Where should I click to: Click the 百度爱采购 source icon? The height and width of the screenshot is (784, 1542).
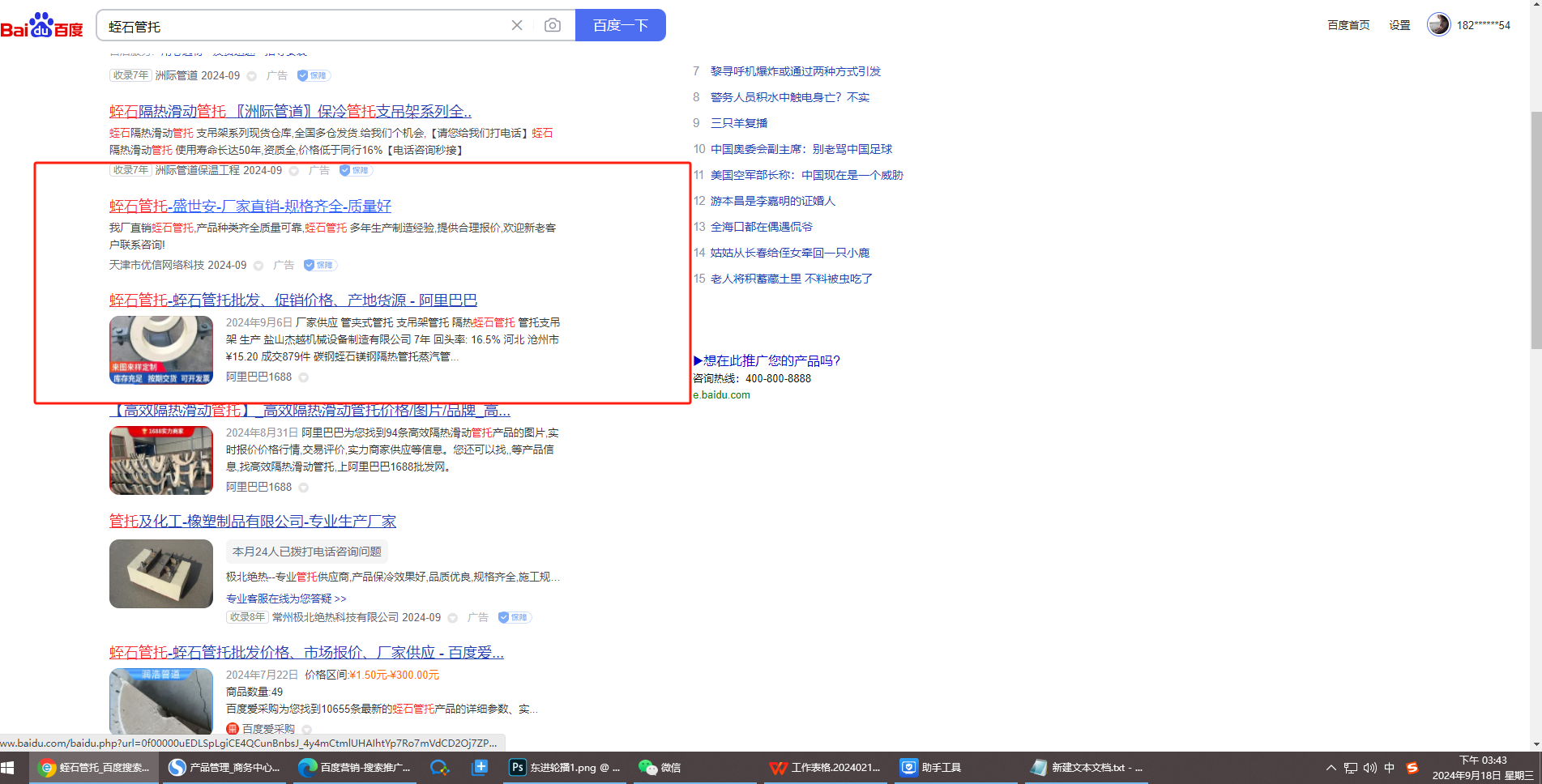click(x=232, y=729)
